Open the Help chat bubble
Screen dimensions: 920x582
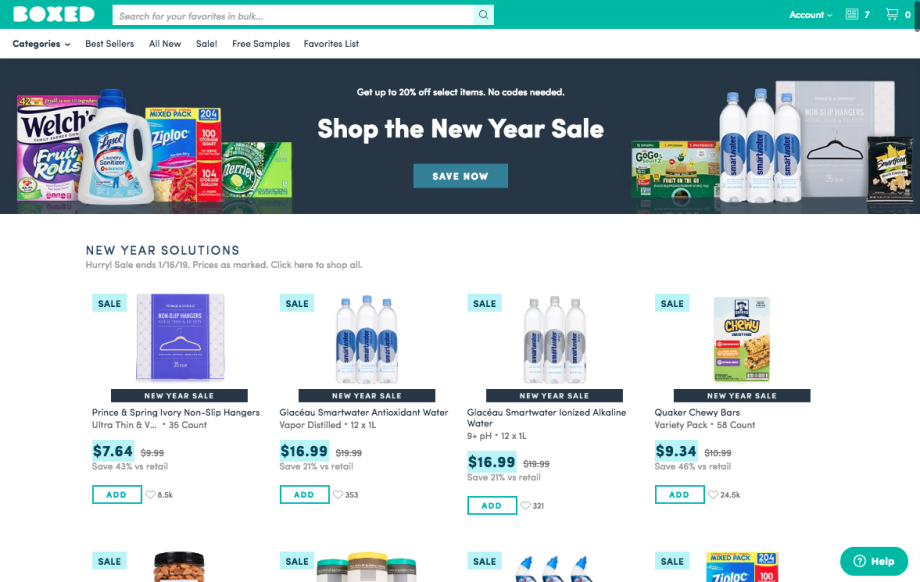click(874, 561)
